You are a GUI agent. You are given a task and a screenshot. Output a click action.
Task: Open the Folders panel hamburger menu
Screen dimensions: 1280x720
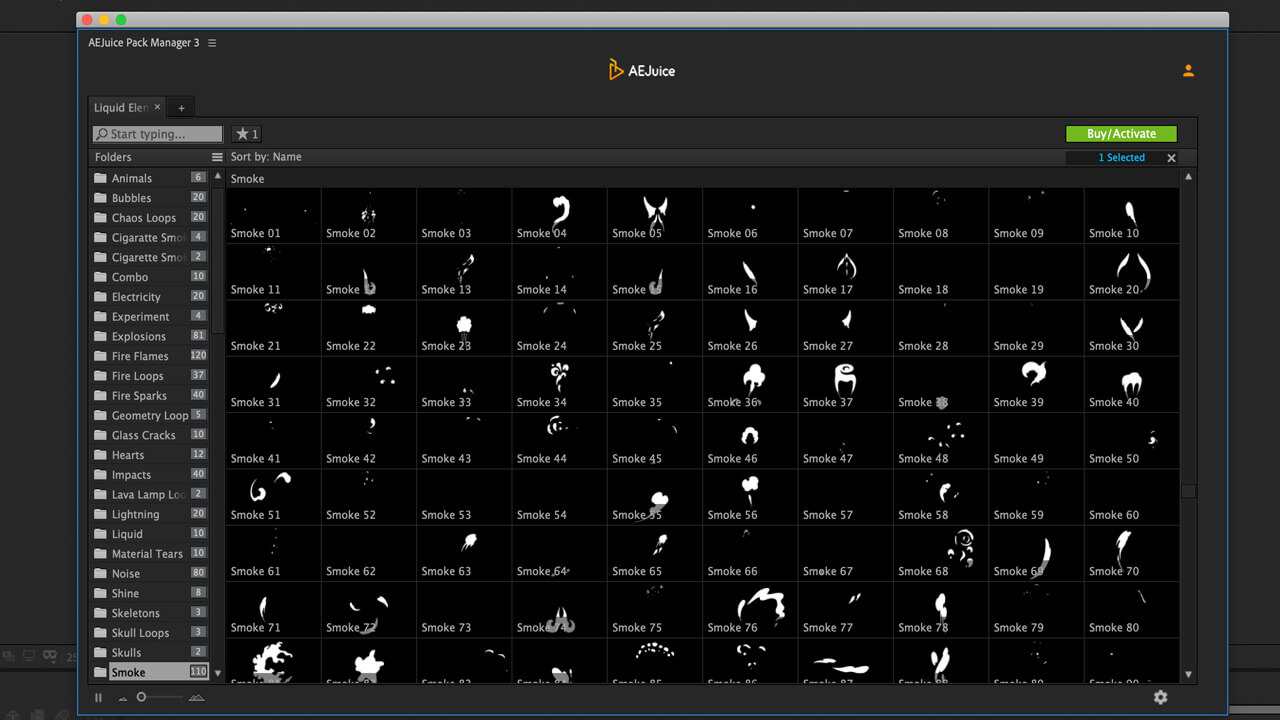coord(217,157)
